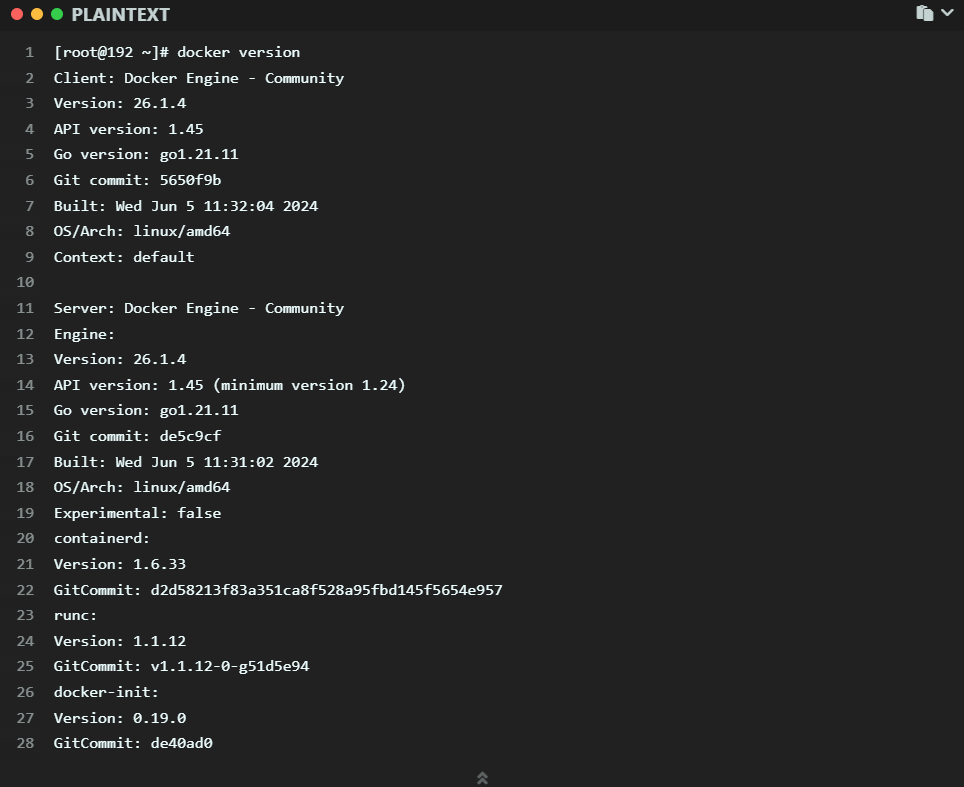Click the containerd GitCommit hash d2d58213f83a...
This screenshot has height=787, width=964.
(x=326, y=590)
